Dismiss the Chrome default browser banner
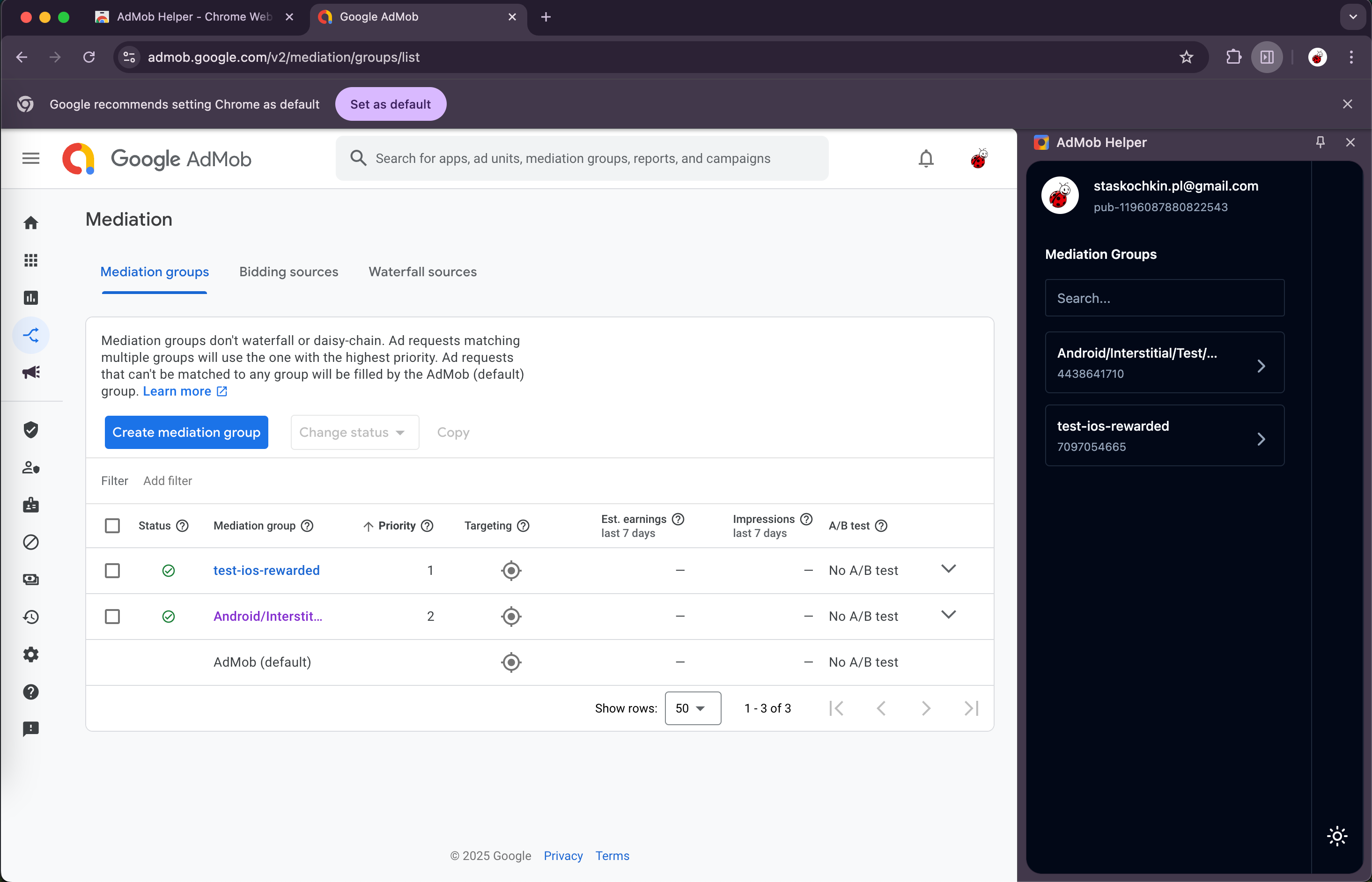1372x882 pixels. pyautogui.click(x=1347, y=104)
